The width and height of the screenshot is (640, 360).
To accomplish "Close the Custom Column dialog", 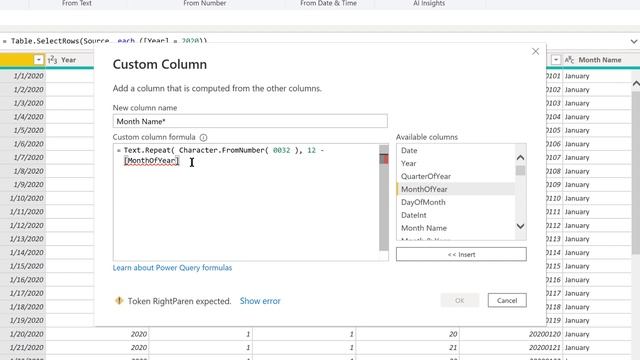I will (535, 51).
